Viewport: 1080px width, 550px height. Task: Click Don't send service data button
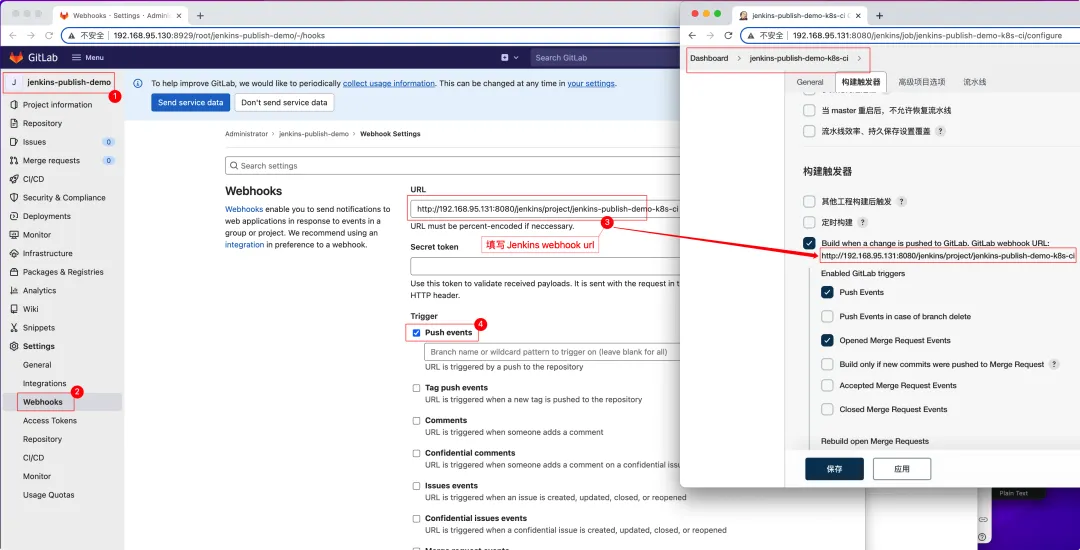(x=284, y=103)
